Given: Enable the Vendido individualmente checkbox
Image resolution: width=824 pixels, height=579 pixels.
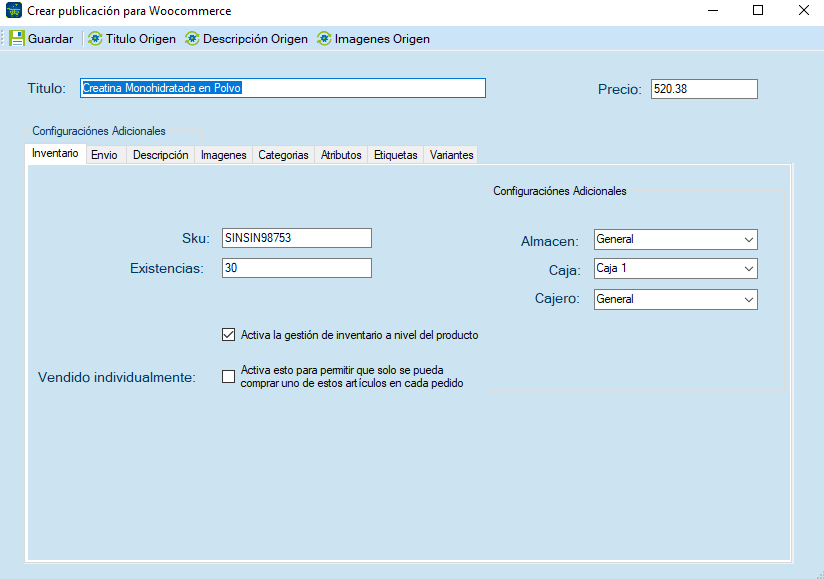Looking at the screenshot, I should pos(228,377).
